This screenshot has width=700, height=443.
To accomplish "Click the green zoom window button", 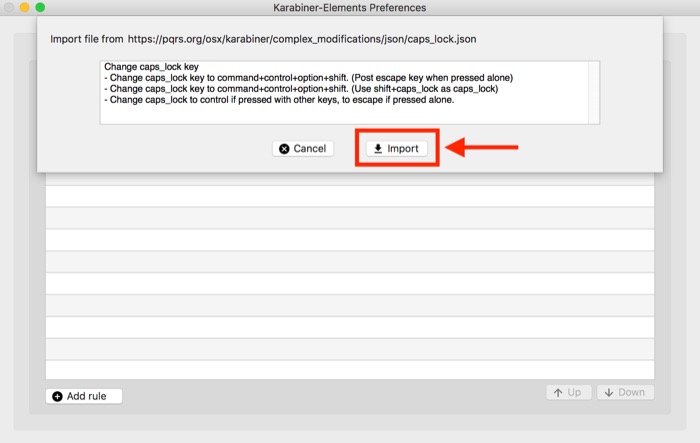I will [x=40, y=7].
